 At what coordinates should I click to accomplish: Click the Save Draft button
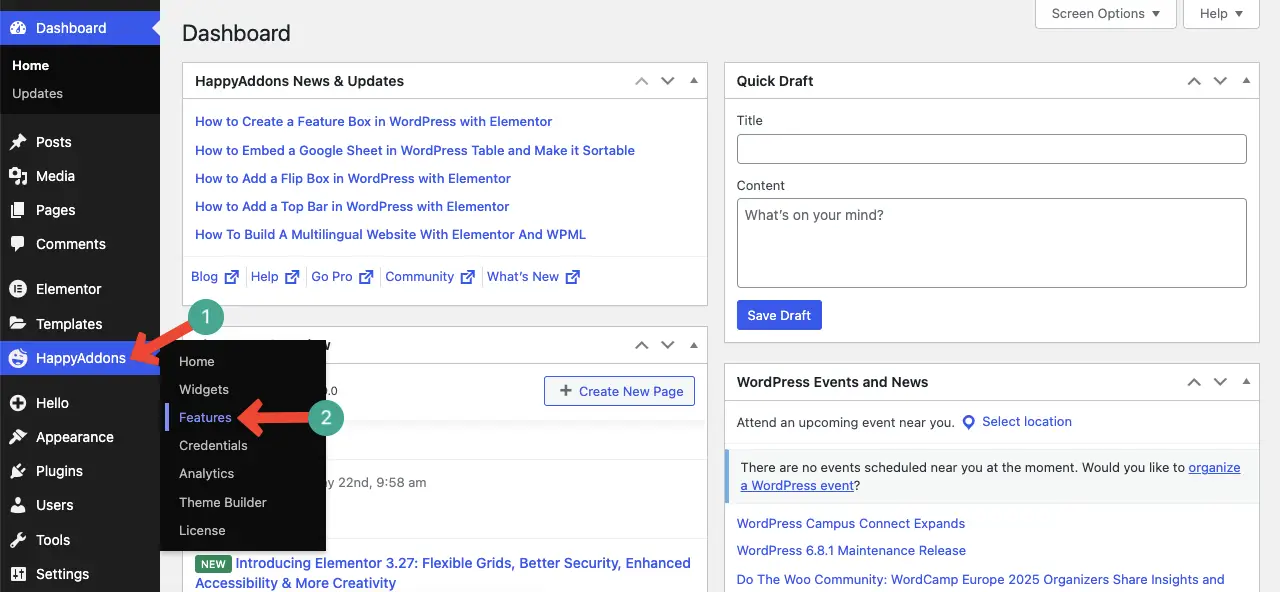tap(779, 315)
